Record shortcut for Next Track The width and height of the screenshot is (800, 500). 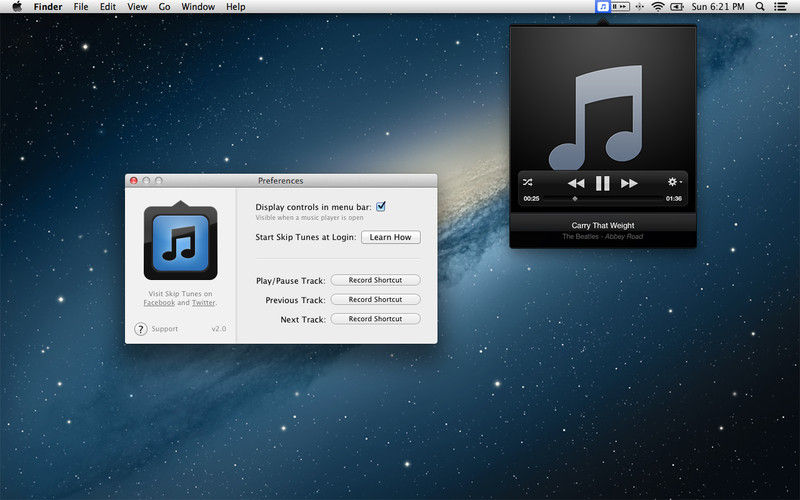376,319
